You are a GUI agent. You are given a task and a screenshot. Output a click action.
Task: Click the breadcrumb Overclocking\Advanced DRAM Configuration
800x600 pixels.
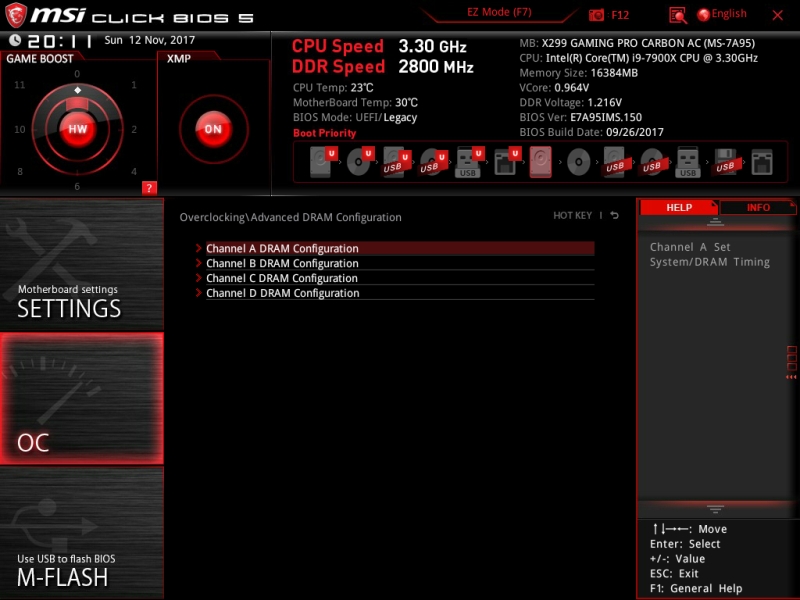[x=290, y=217]
